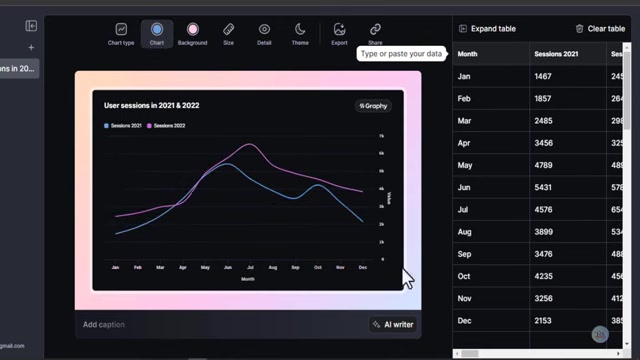Click the account email in sidebar

pos(12,346)
